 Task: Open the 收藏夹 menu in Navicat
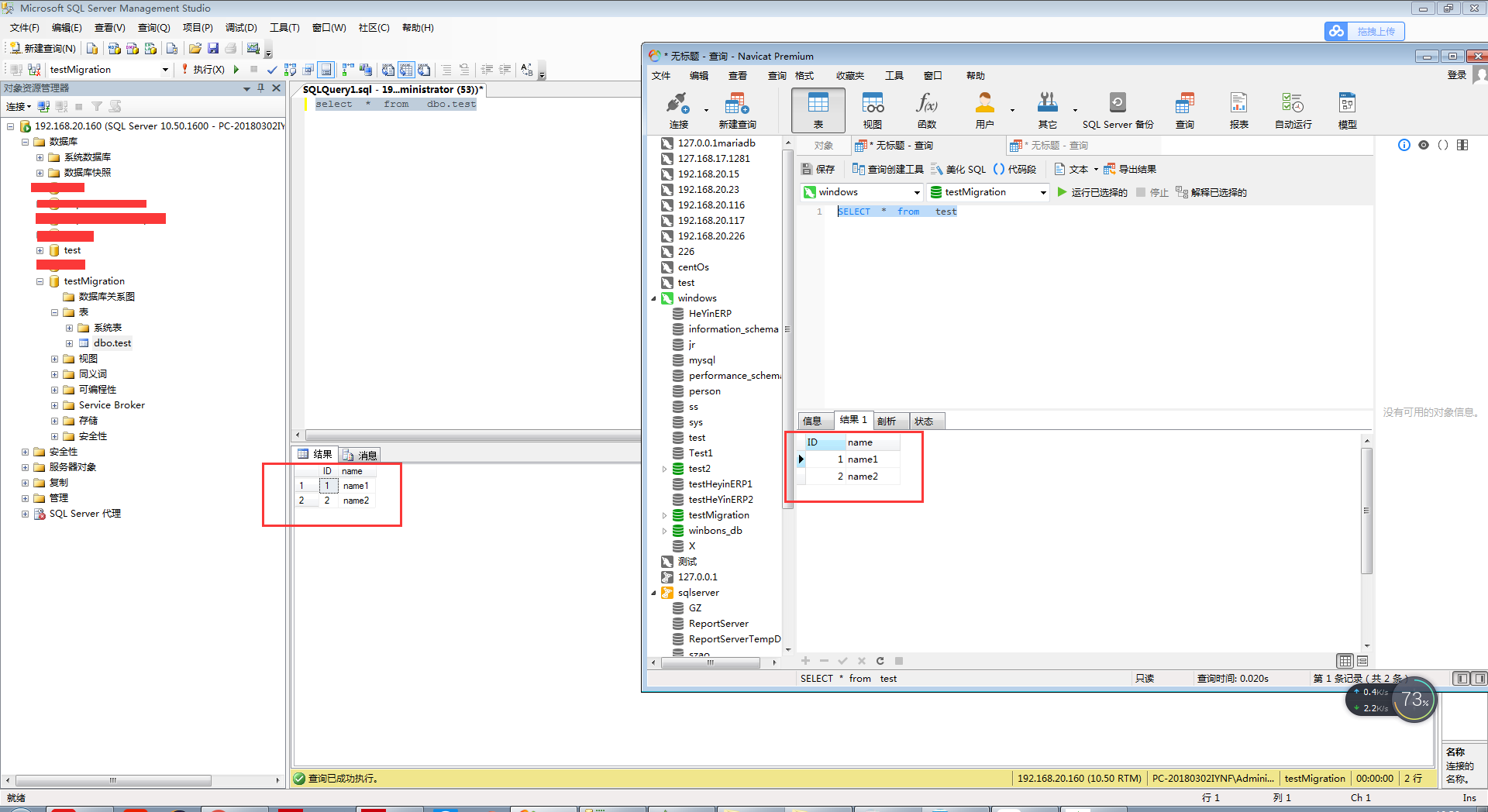coord(849,75)
